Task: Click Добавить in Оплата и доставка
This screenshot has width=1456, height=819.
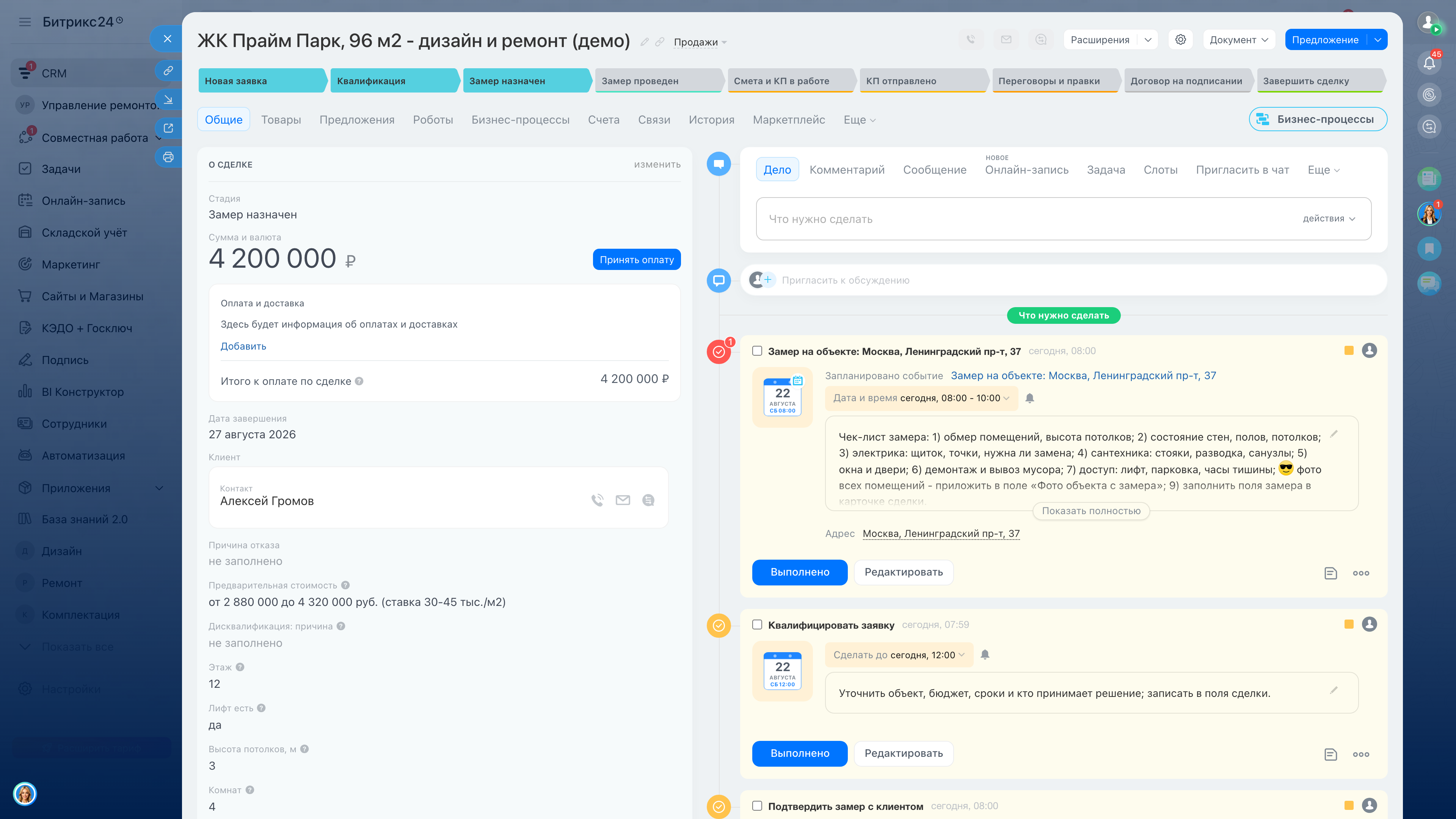Action: click(x=243, y=346)
